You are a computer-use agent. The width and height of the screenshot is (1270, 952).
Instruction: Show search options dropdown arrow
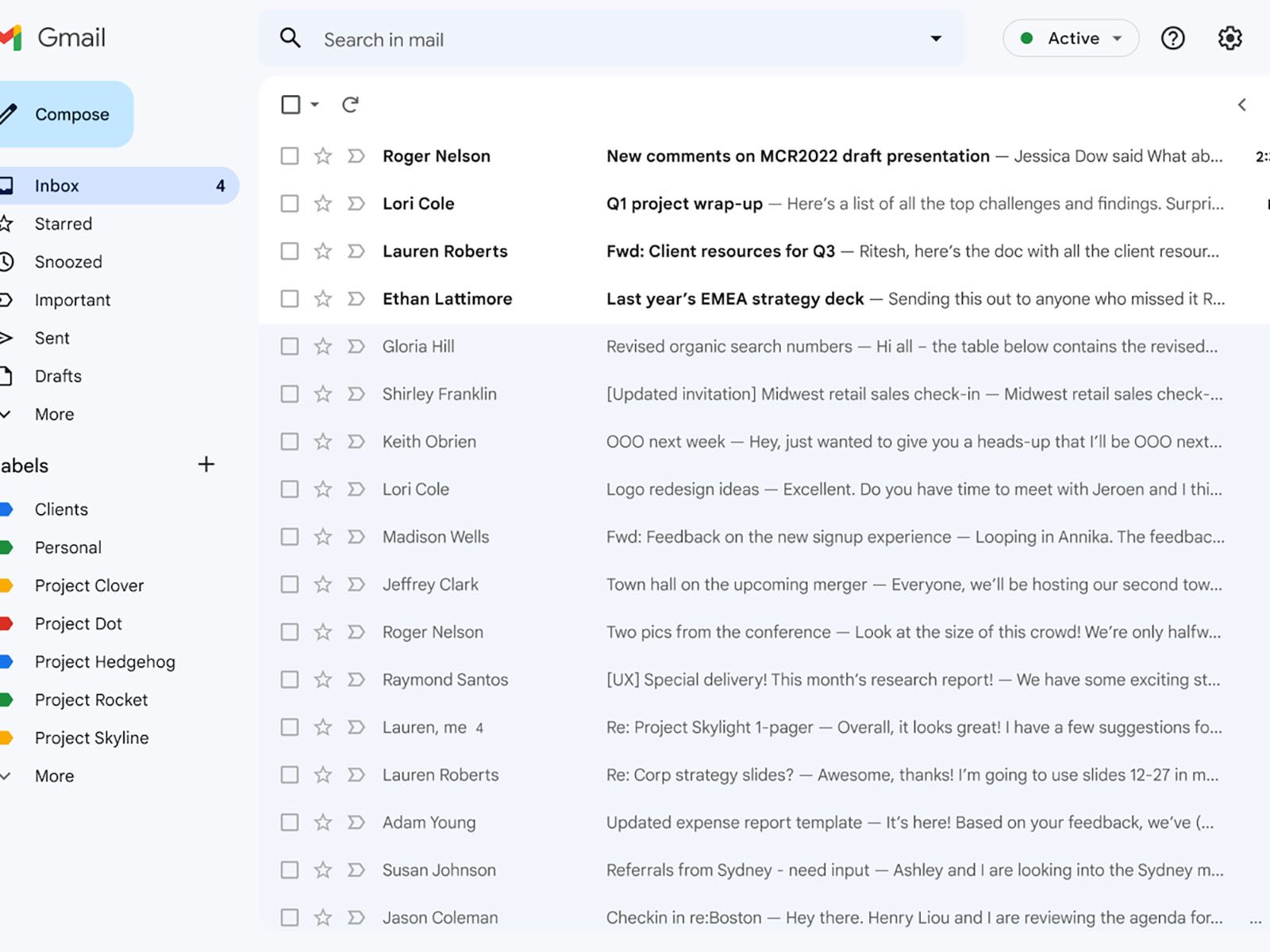[936, 38]
